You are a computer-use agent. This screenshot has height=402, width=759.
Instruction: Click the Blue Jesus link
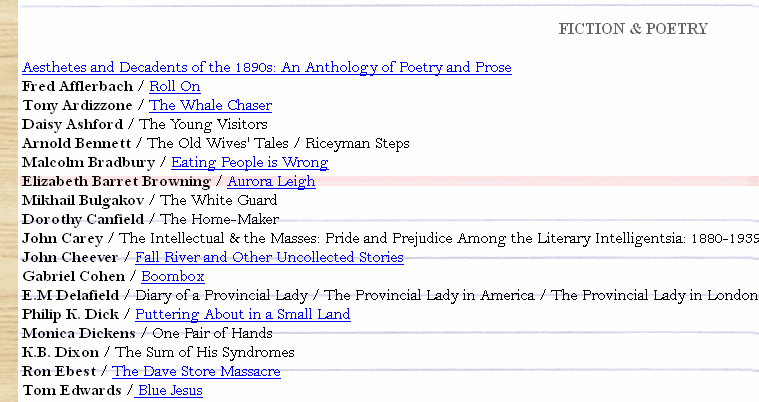pyautogui.click(x=170, y=391)
